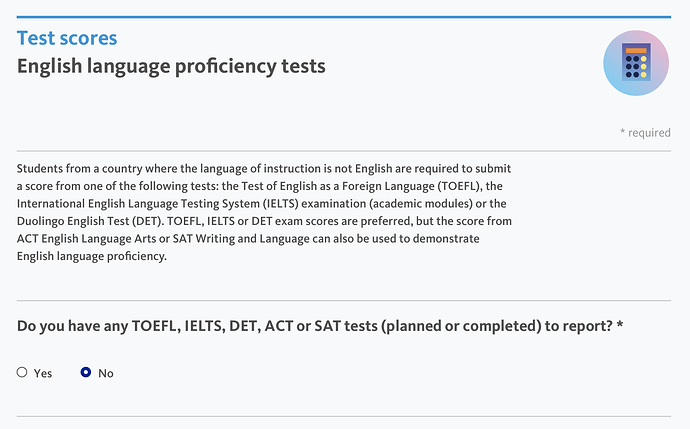Click "English language proficiency." ending the paragraph
The image size is (690, 429).
tap(91, 257)
